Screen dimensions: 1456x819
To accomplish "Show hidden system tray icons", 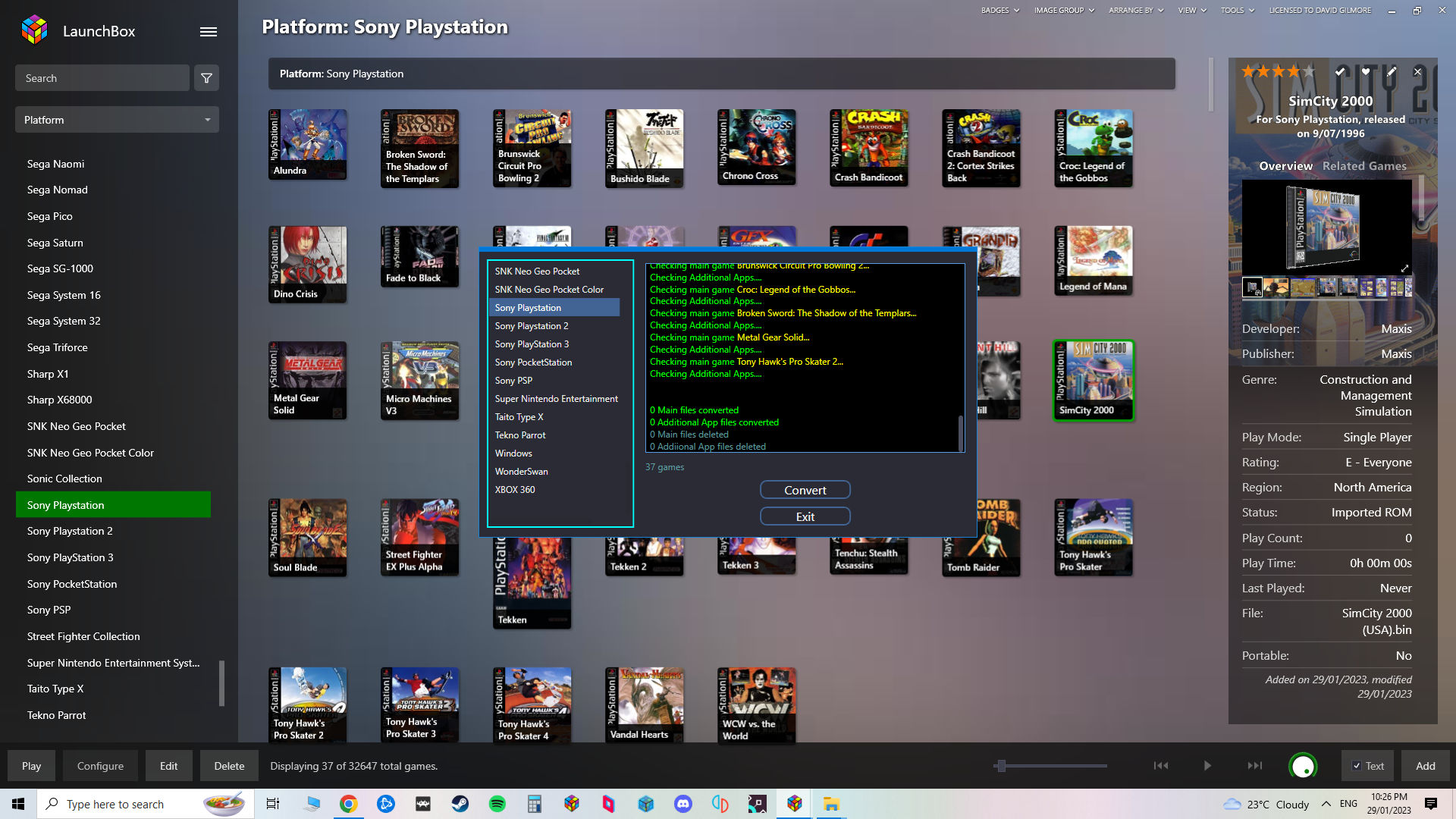I will point(1326,804).
